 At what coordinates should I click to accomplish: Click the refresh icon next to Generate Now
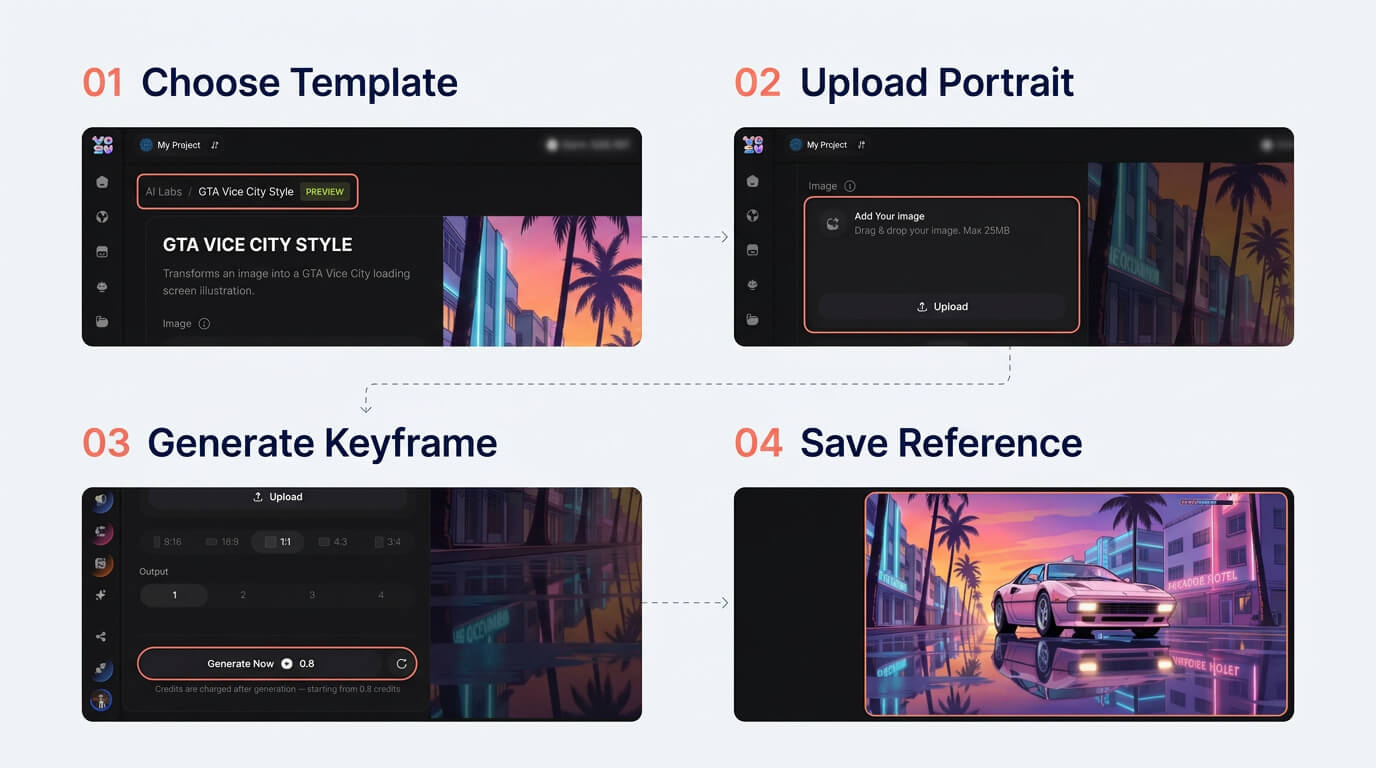[x=401, y=663]
